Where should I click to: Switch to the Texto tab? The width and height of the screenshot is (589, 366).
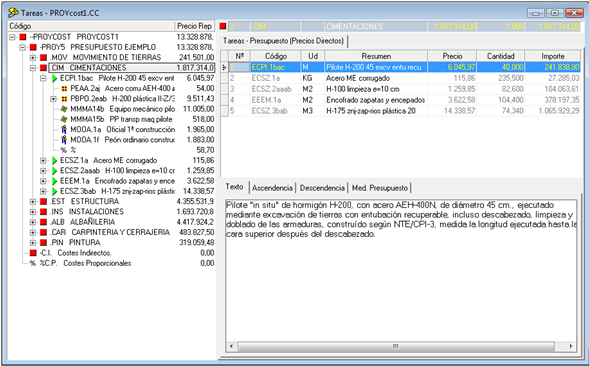[x=234, y=187]
